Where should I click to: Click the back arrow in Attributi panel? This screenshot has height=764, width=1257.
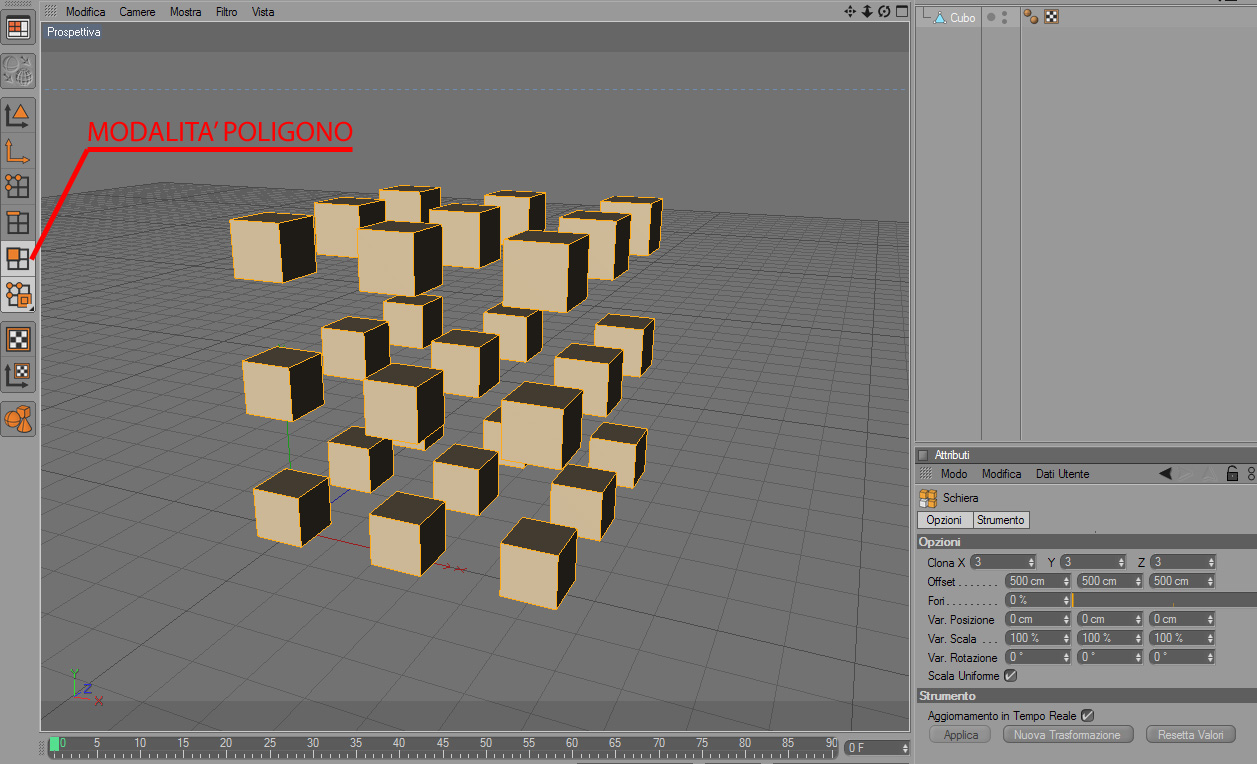(x=1165, y=474)
